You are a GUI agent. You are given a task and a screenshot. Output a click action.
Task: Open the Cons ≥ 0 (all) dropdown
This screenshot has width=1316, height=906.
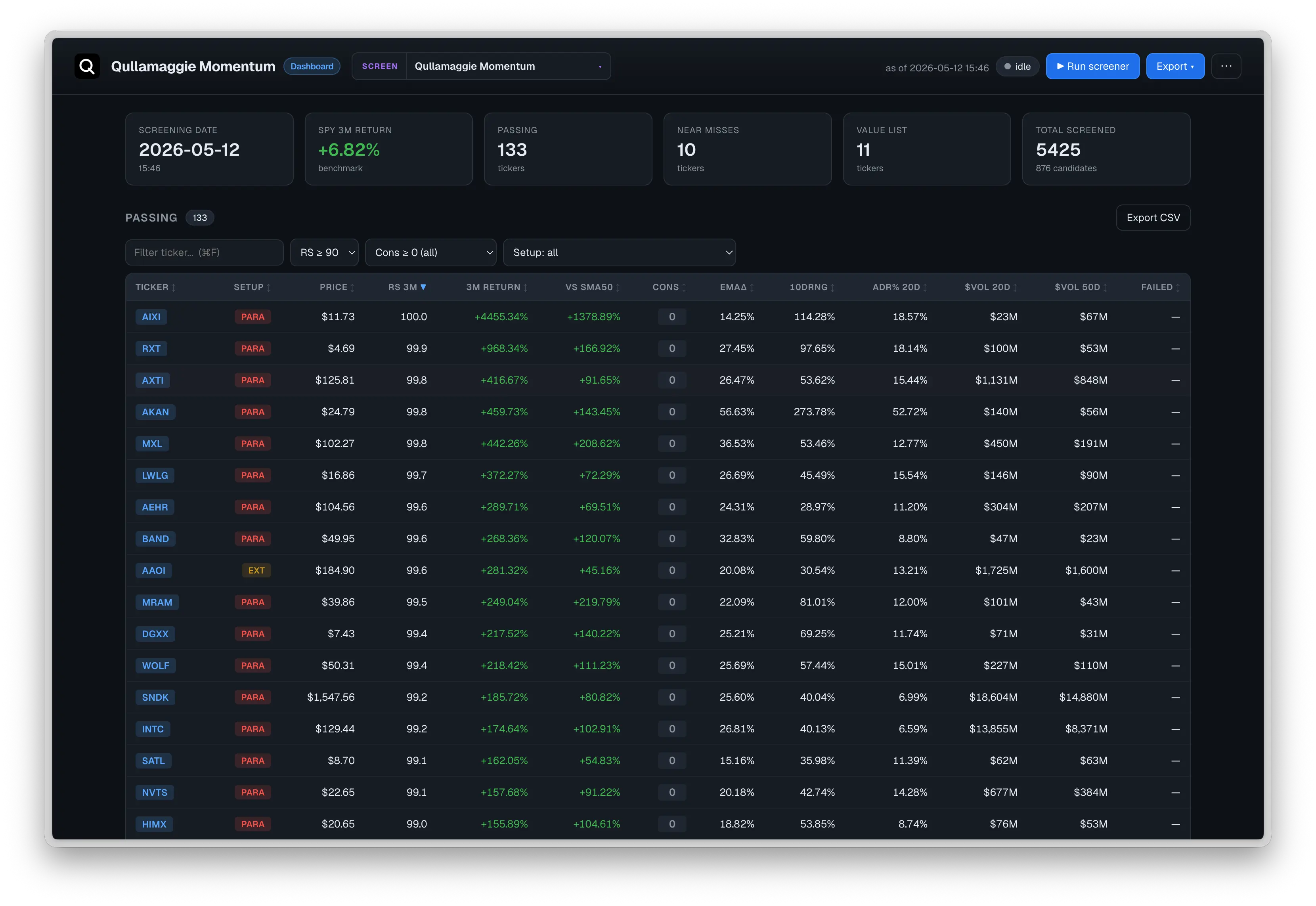coord(431,252)
